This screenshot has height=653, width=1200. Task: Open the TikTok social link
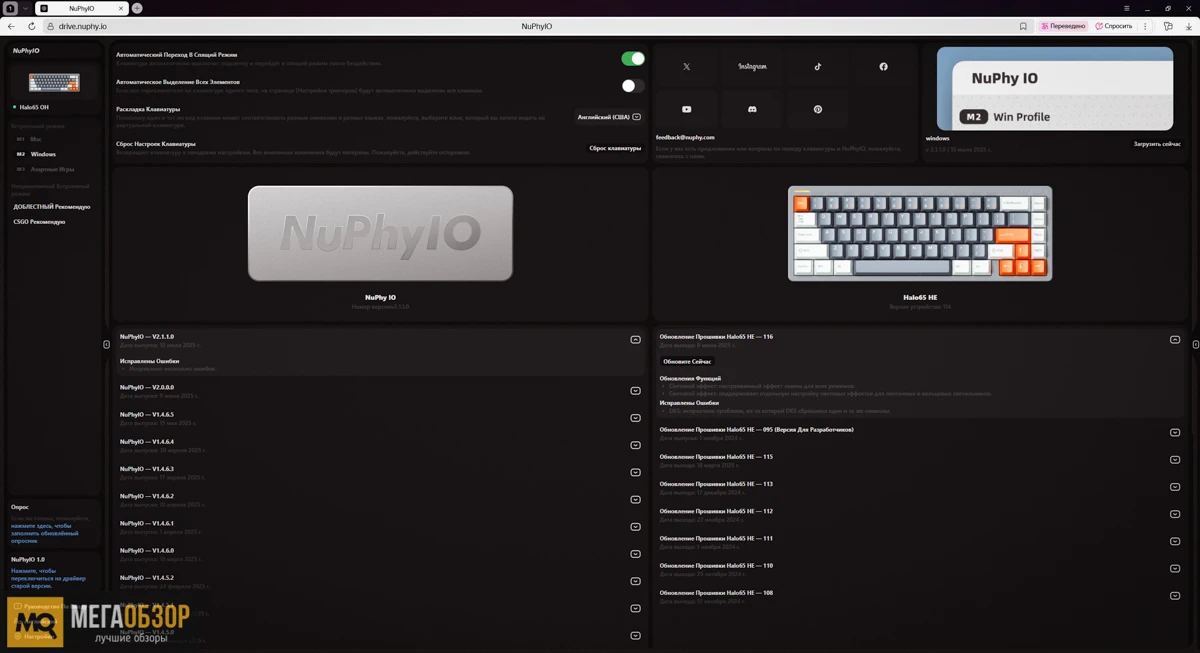coord(817,67)
